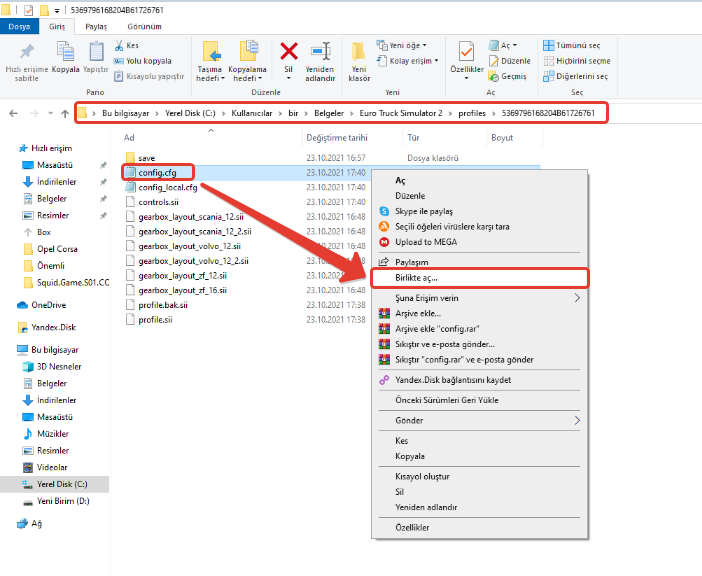Open Kolay erişim dropdown
The height and width of the screenshot is (576, 702).
[x=407, y=61]
